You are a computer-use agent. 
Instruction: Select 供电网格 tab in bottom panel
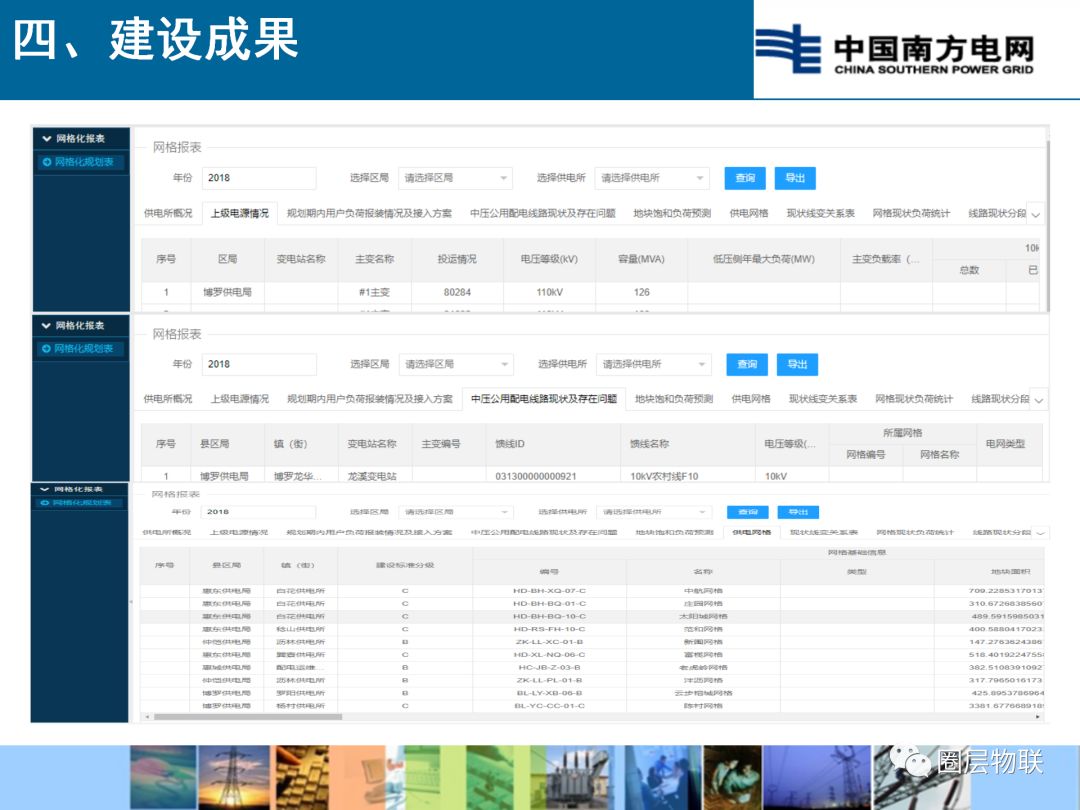(x=751, y=532)
